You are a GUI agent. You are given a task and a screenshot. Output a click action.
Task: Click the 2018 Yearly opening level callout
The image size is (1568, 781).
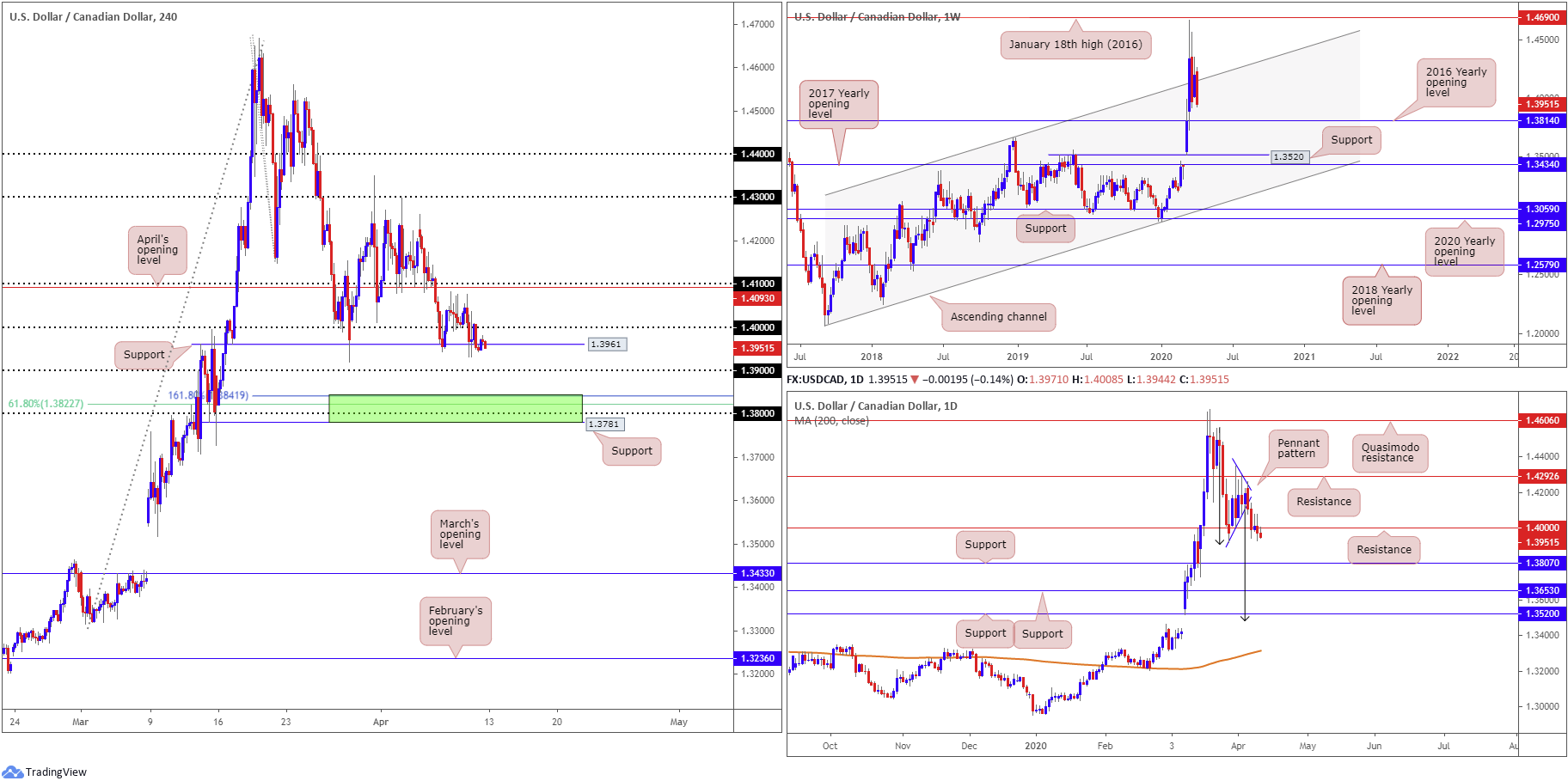[x=1381, y=301]
